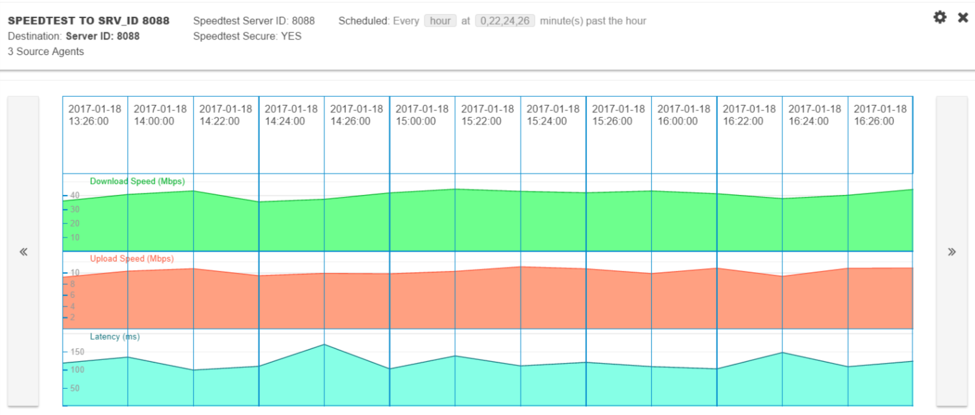This screenshot has height=415, width=975.
Task: Click the 150 tick on latency axis
Action: (77, 352)
